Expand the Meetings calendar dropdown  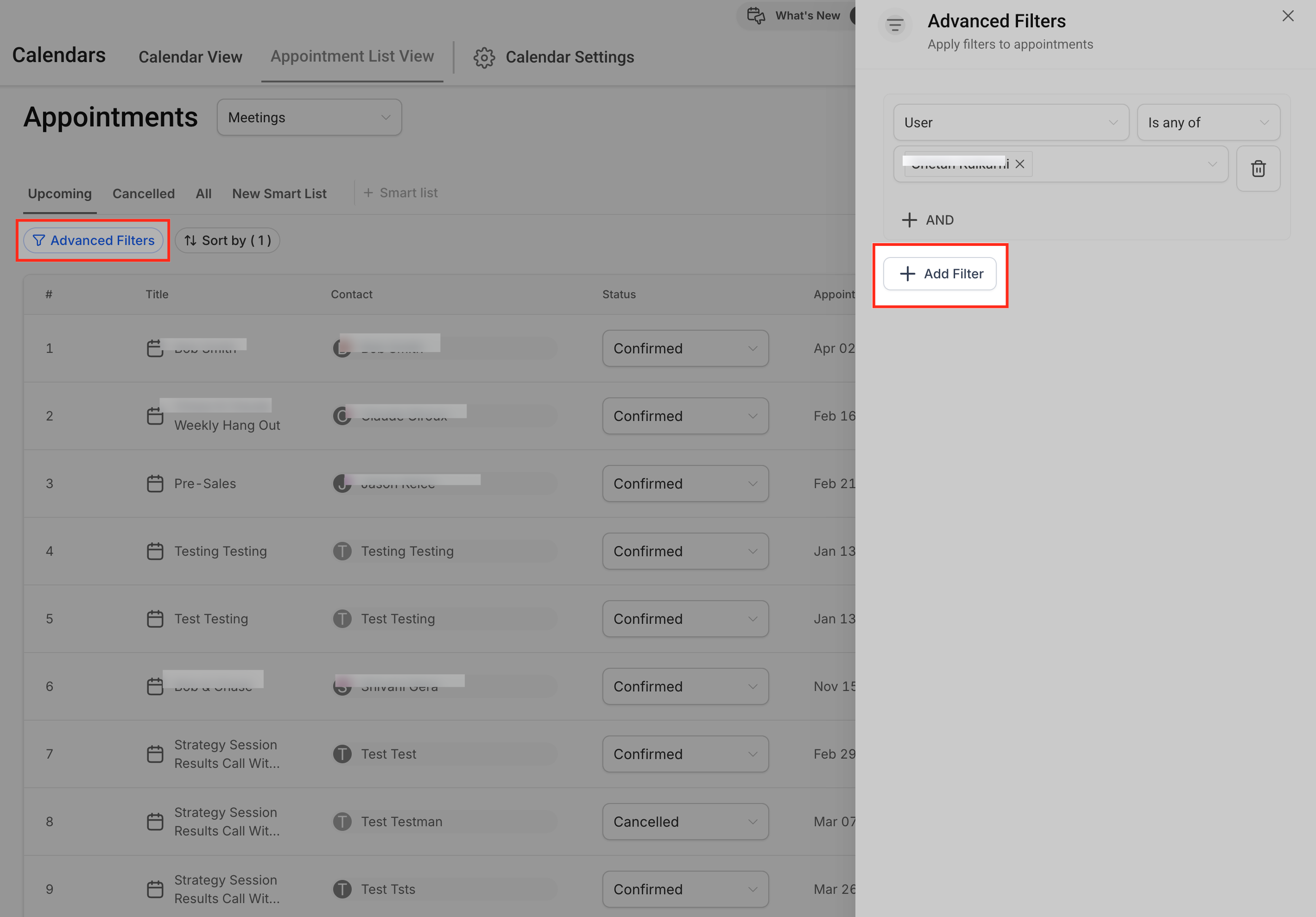click(x=309, y=118)
